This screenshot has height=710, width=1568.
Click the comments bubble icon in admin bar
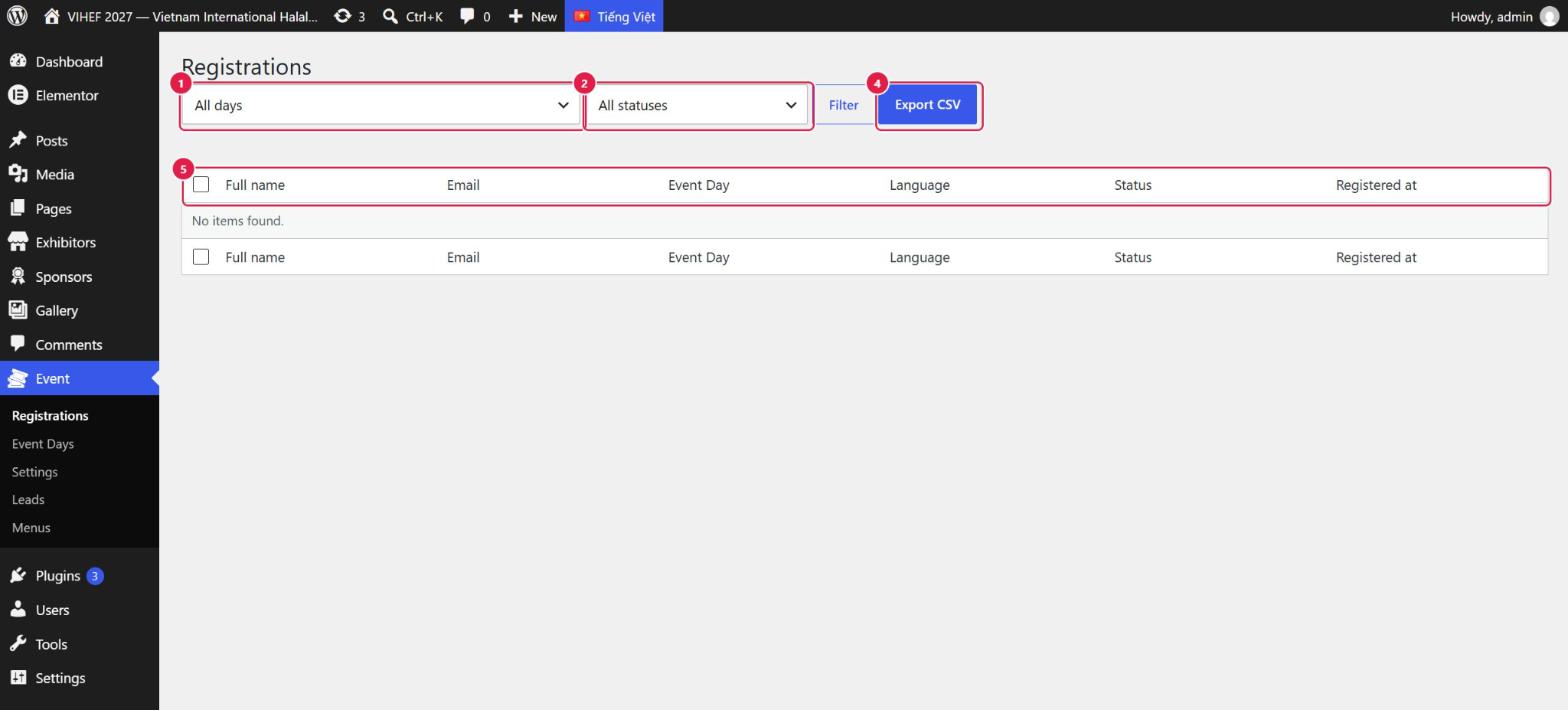click(467, 16)
